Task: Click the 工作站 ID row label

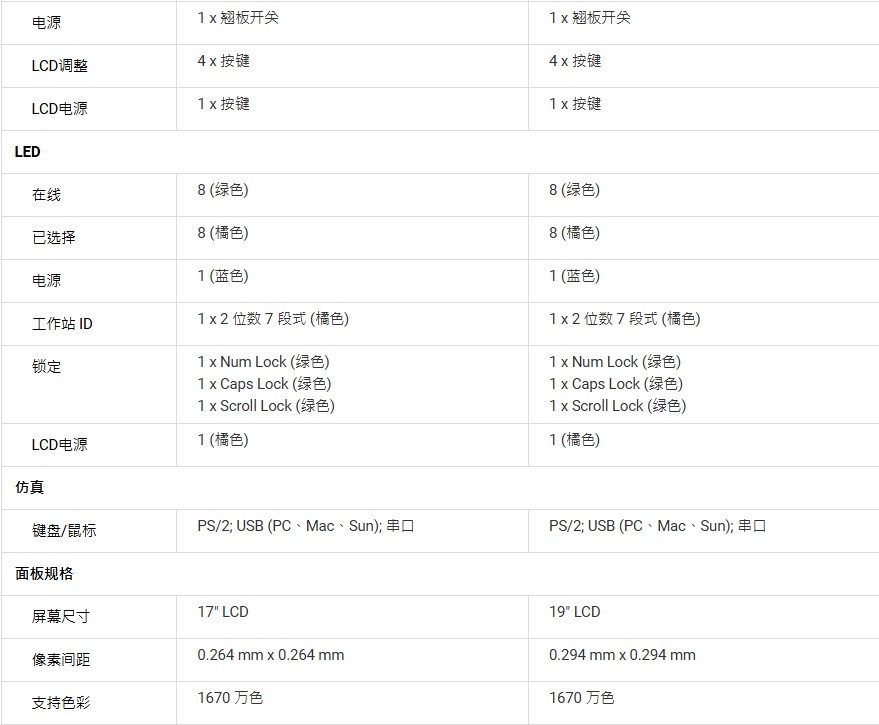Action: coord(62,324)
